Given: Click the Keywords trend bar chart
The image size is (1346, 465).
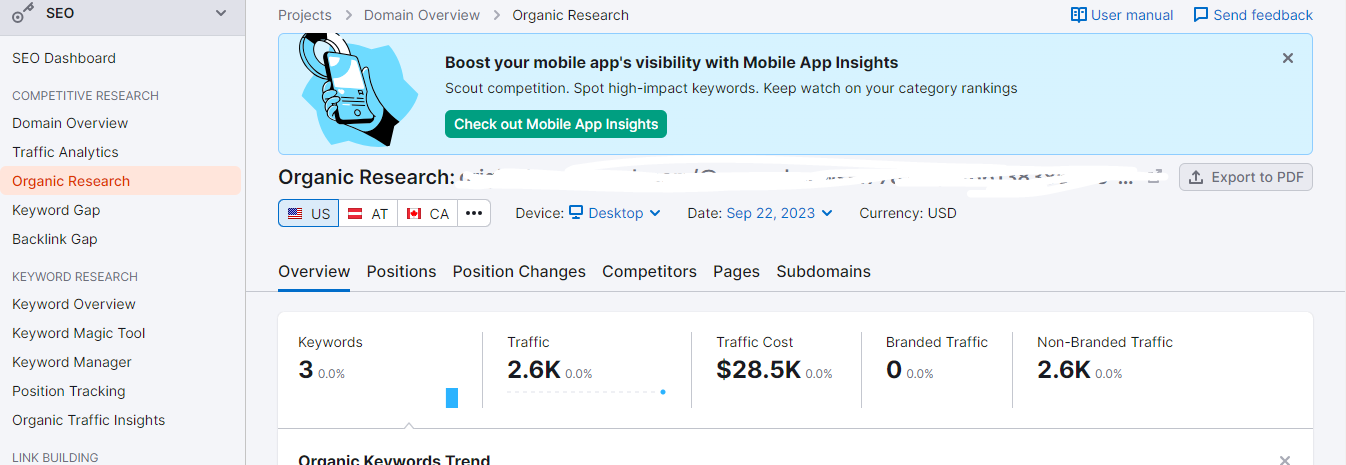Looking at the screenshot, I should pos(452,397).
